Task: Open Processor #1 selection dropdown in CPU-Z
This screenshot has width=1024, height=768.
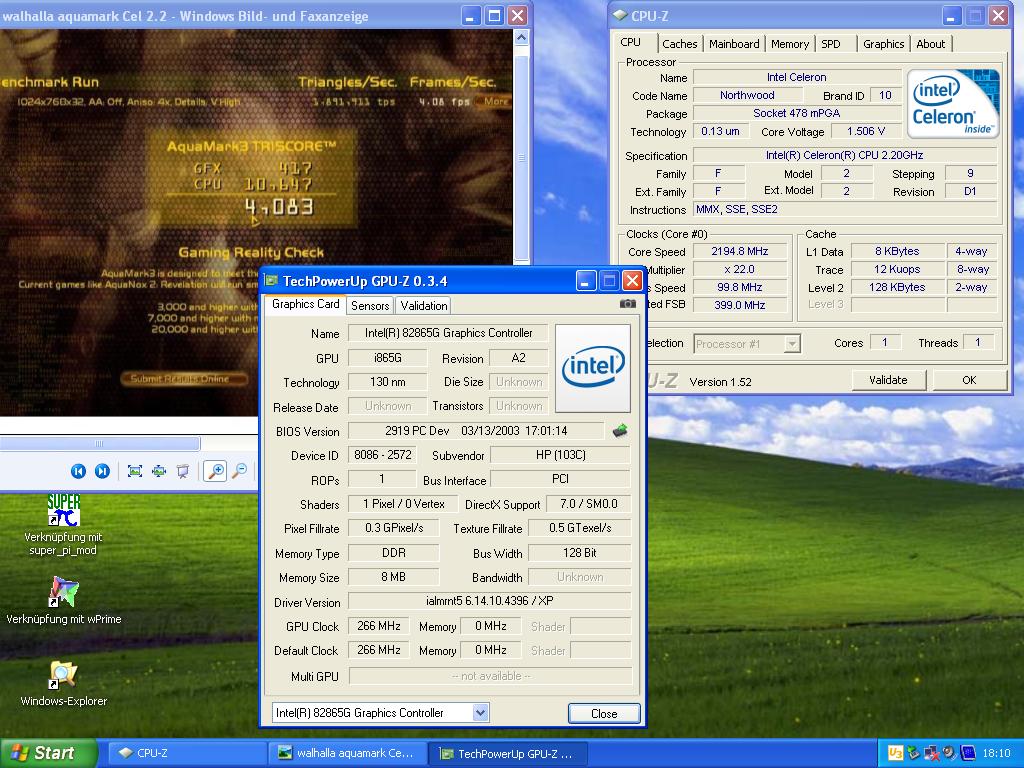Action: tap(792, 344)
